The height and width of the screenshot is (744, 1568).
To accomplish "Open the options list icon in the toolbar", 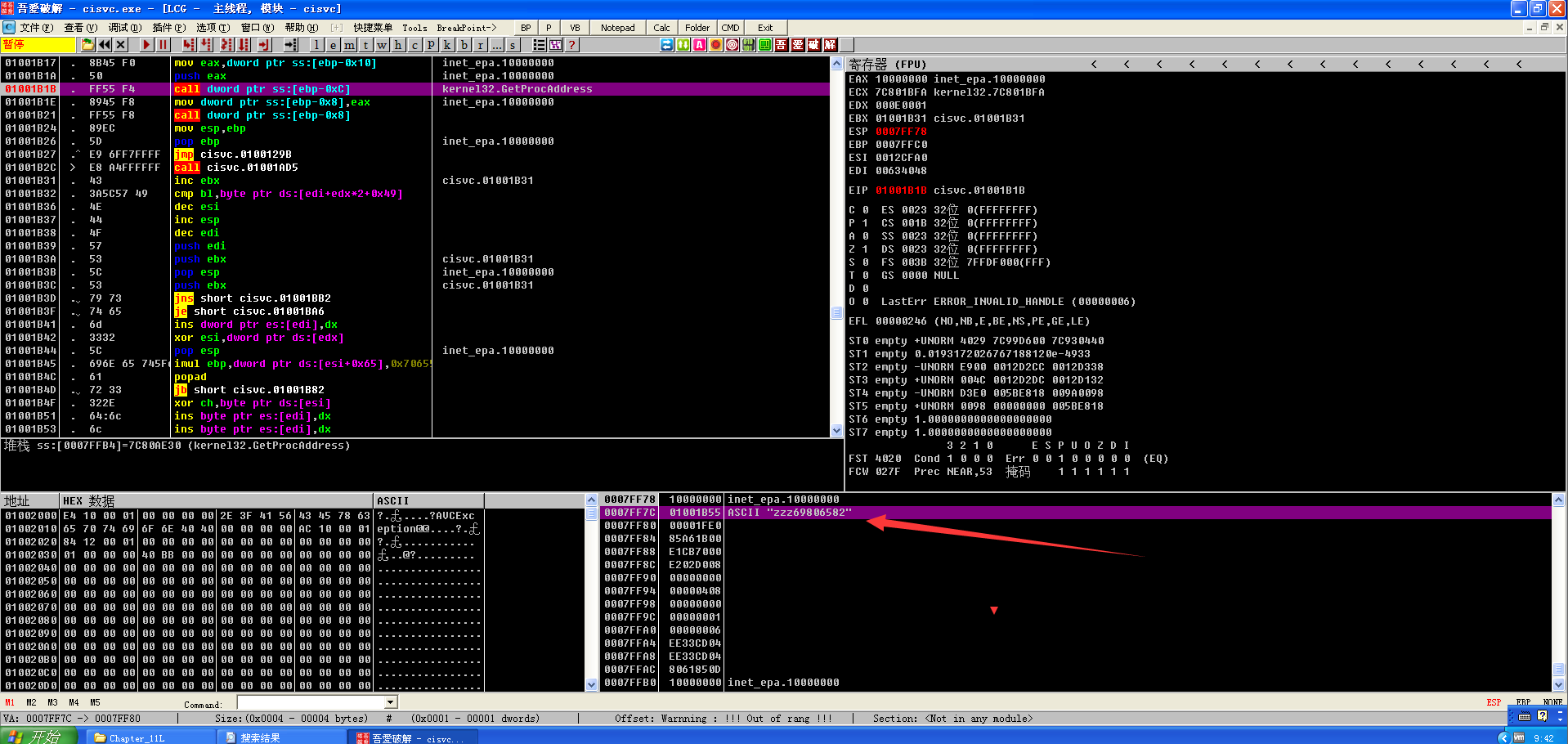I will tap(540, 44).
